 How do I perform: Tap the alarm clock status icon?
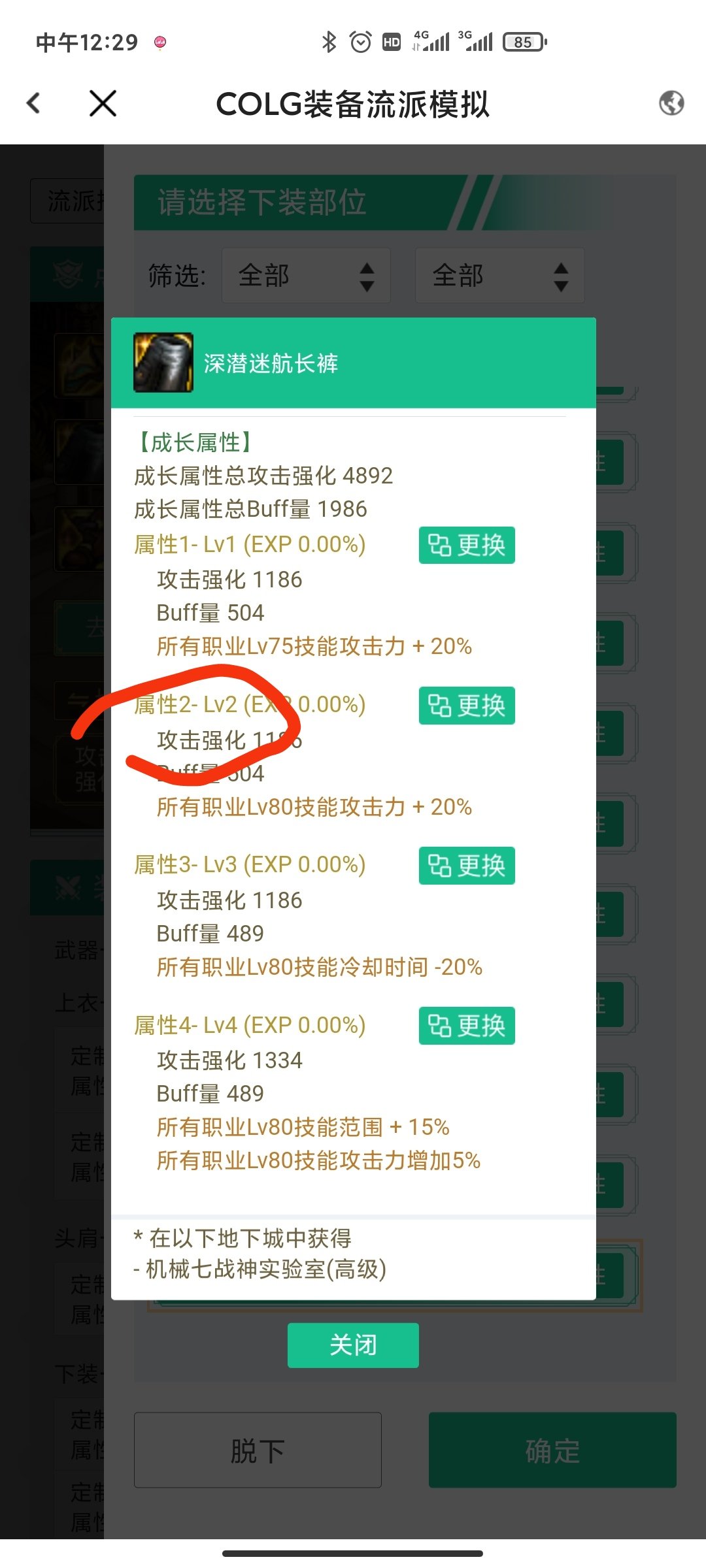360,42
